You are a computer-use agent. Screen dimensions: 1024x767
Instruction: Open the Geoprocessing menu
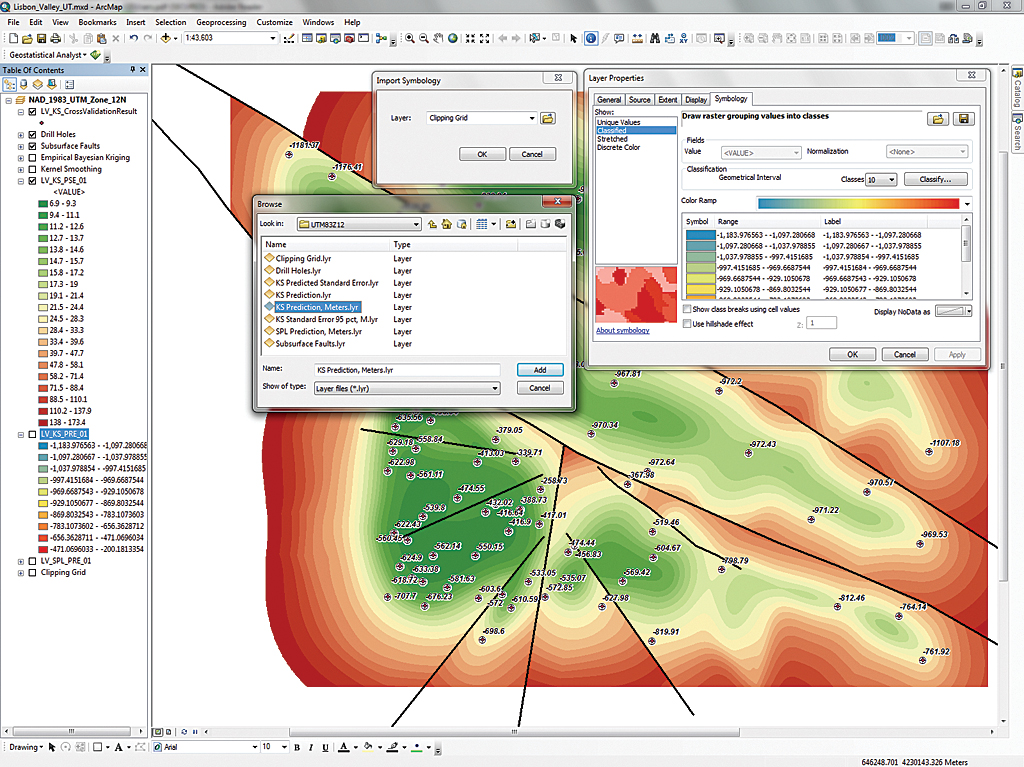pyautogui.click(x=223, y=21)
